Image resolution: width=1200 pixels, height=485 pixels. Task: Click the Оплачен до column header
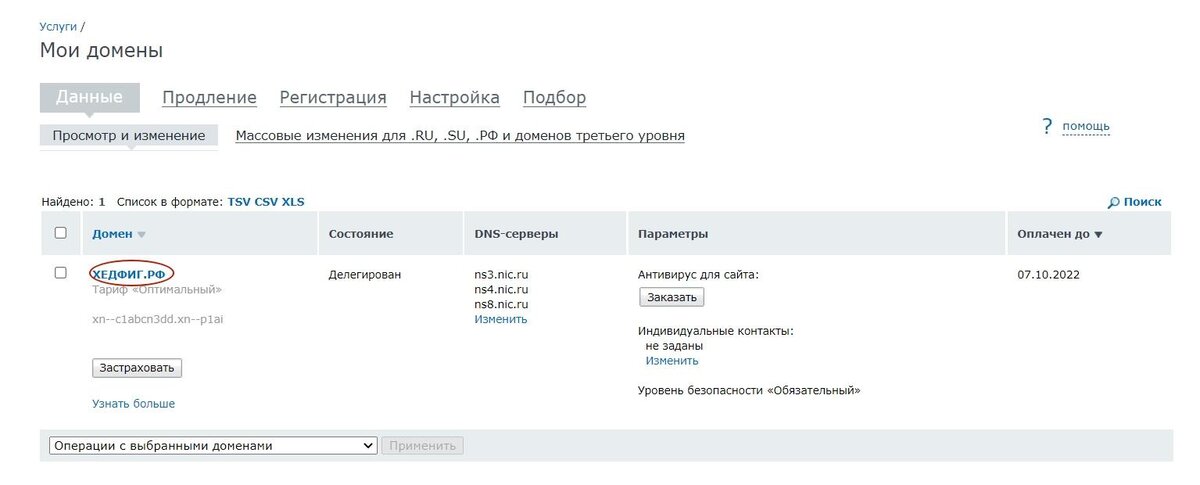click(1053, 234)
